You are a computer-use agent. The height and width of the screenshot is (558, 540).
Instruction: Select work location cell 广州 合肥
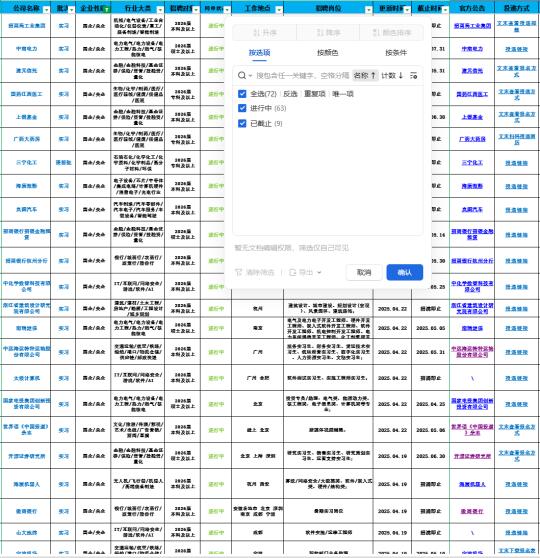[258, 378]
